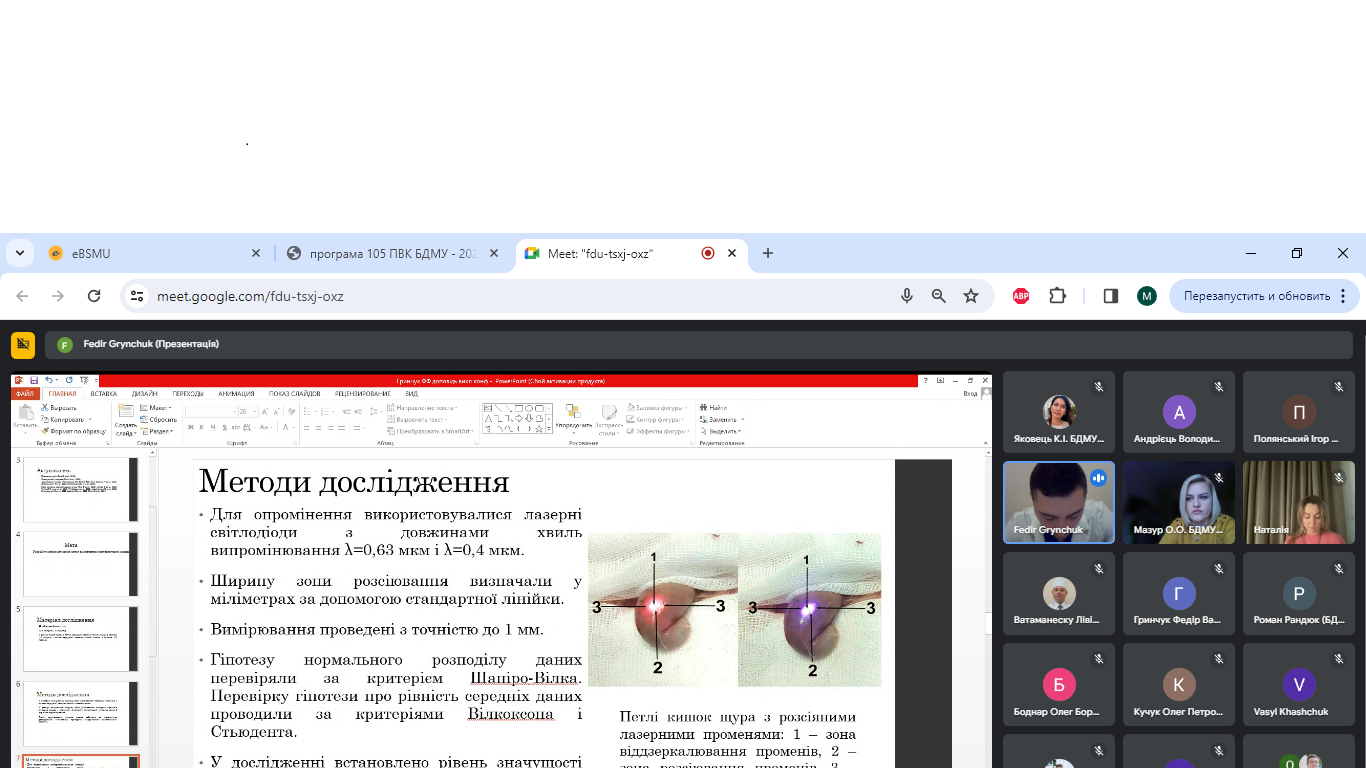Open the РЕЦЕНЗИРОВАНИЕ ribbon tab
The image size is (1366, 768).
coord(362,394)
